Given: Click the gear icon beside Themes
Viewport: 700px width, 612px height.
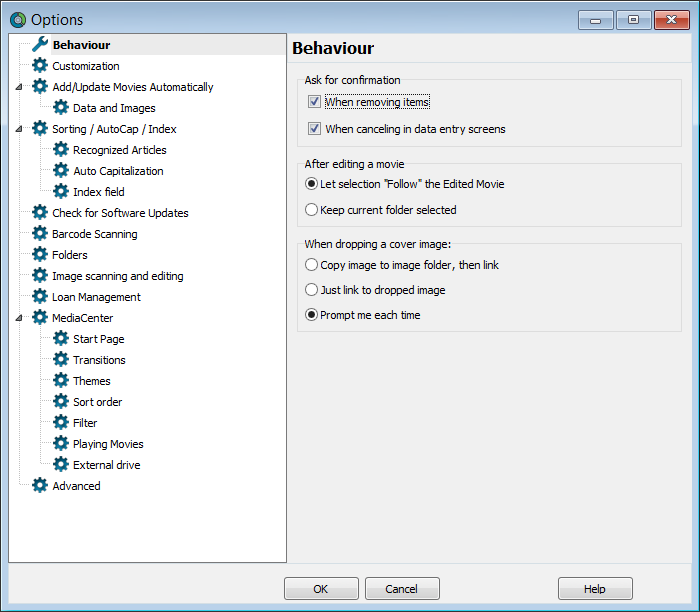Looking at the screenshot, I should 61,380.
